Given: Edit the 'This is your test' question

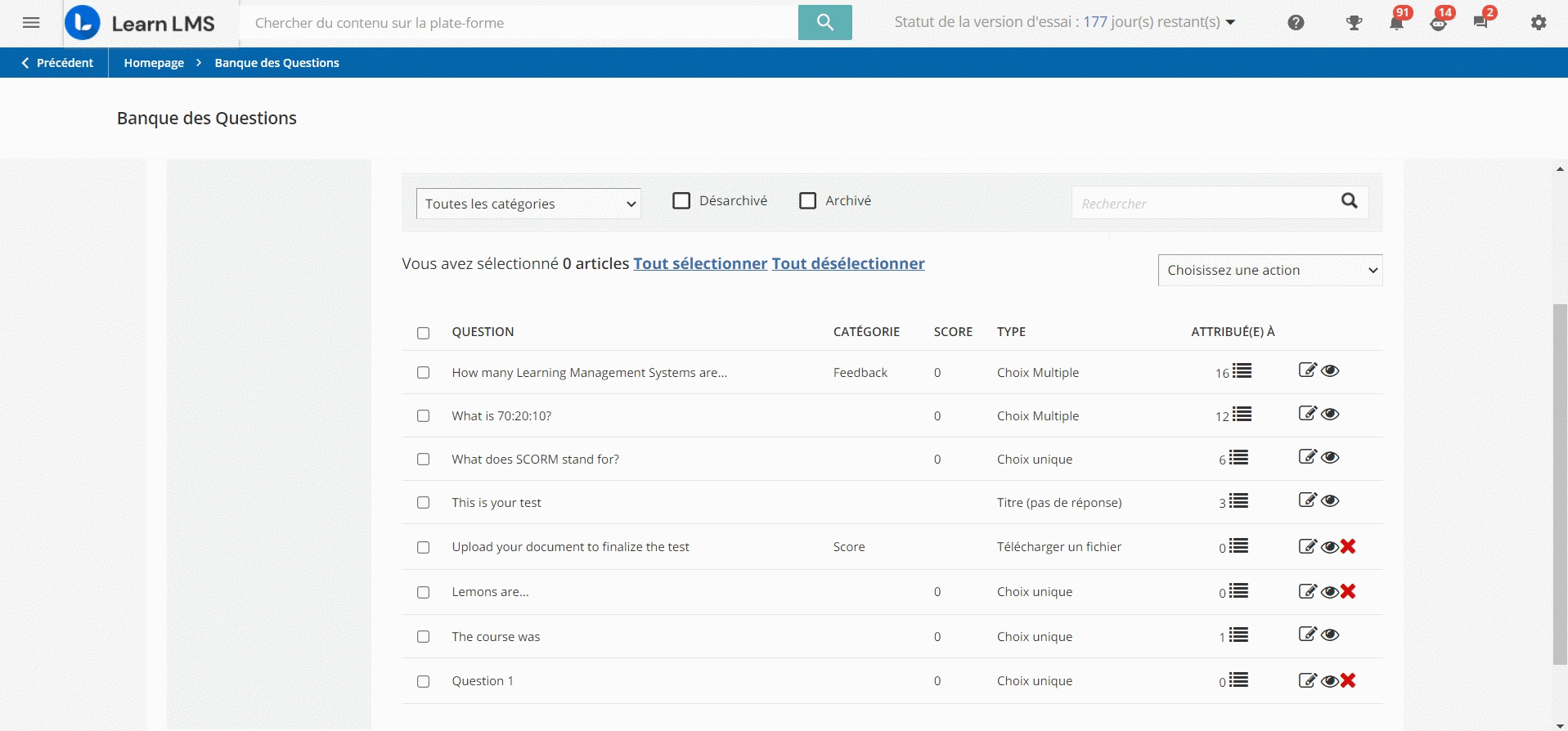Looking at the screenshot, I should tap(1307, 500).
